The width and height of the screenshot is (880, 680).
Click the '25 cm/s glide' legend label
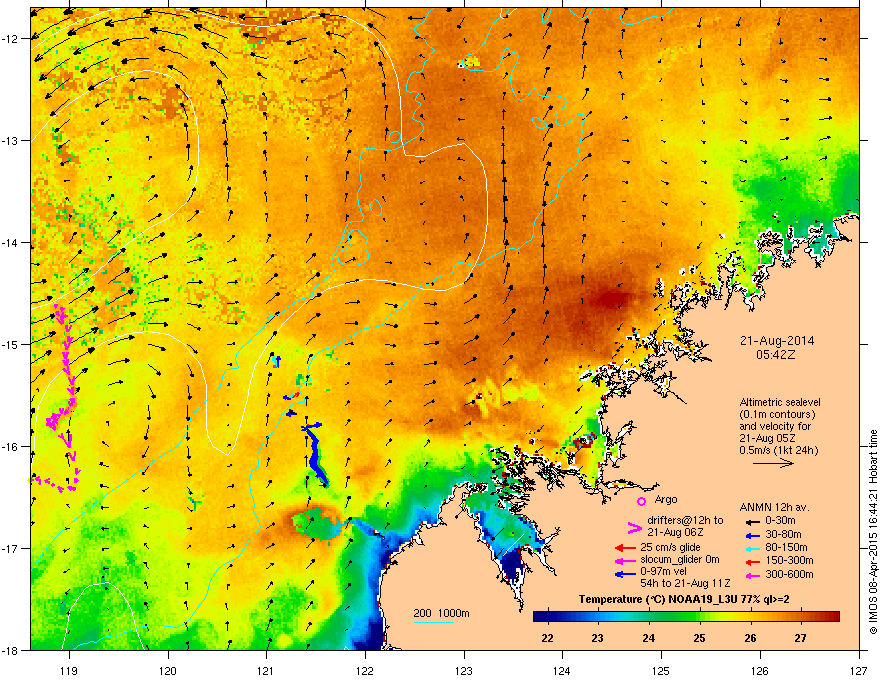(670, 548)
